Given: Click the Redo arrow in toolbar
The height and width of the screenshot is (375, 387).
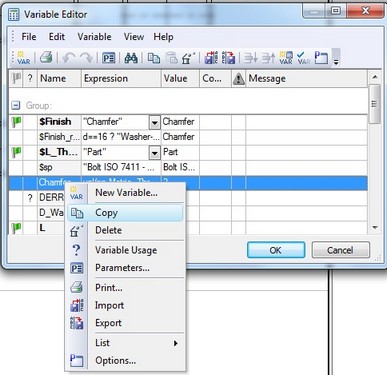Looking at the screenshot, I should tap(86, 58).
